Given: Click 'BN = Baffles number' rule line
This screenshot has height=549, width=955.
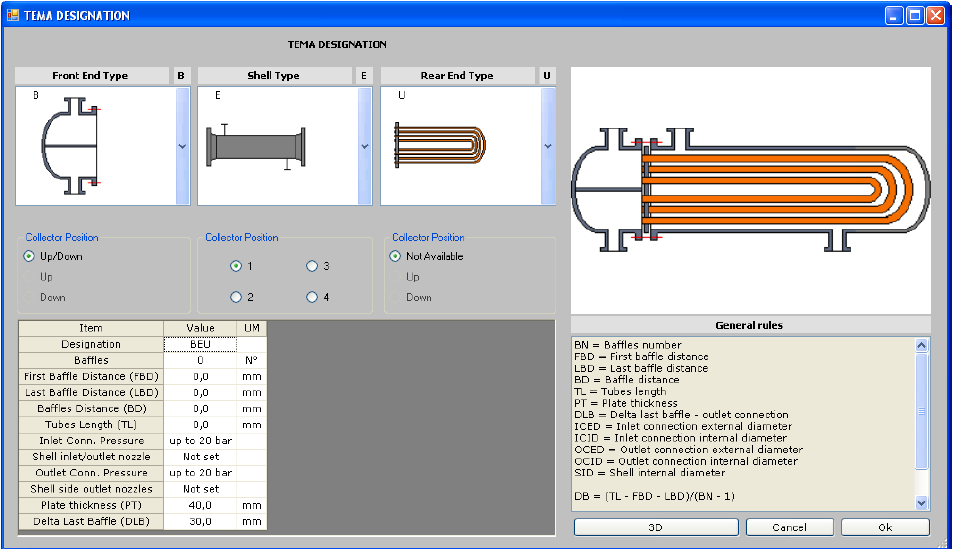Looking at the screenshot, I should coord(628,345).
